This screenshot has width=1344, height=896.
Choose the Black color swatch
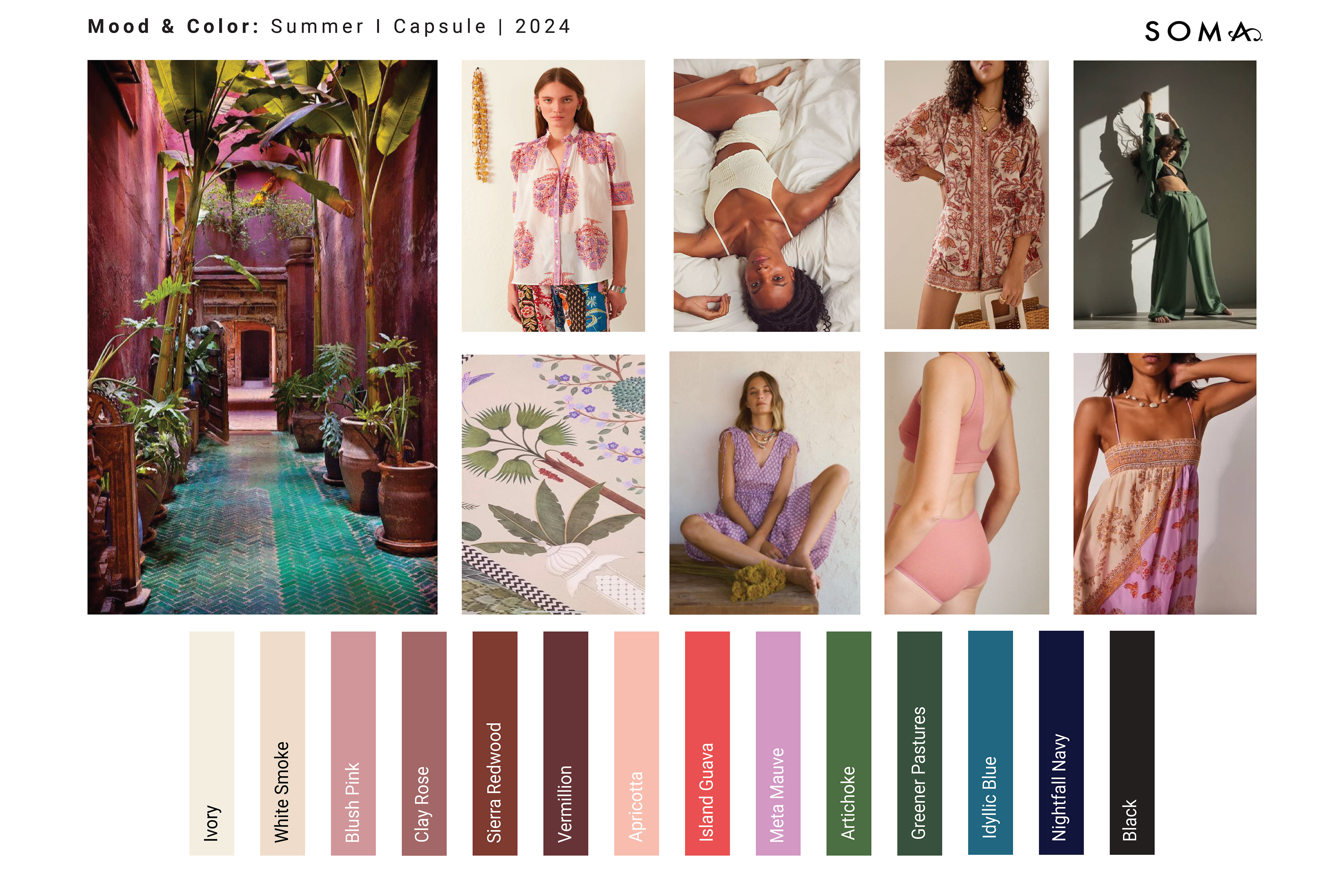tap(1133, 742)
